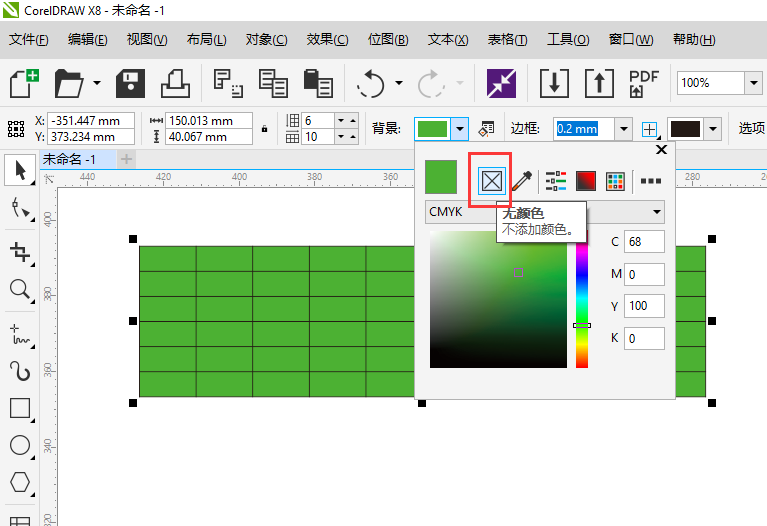Click the green current color swatch in the picker
This screenshot has height=526, width=767.
(x=441, y=177)
